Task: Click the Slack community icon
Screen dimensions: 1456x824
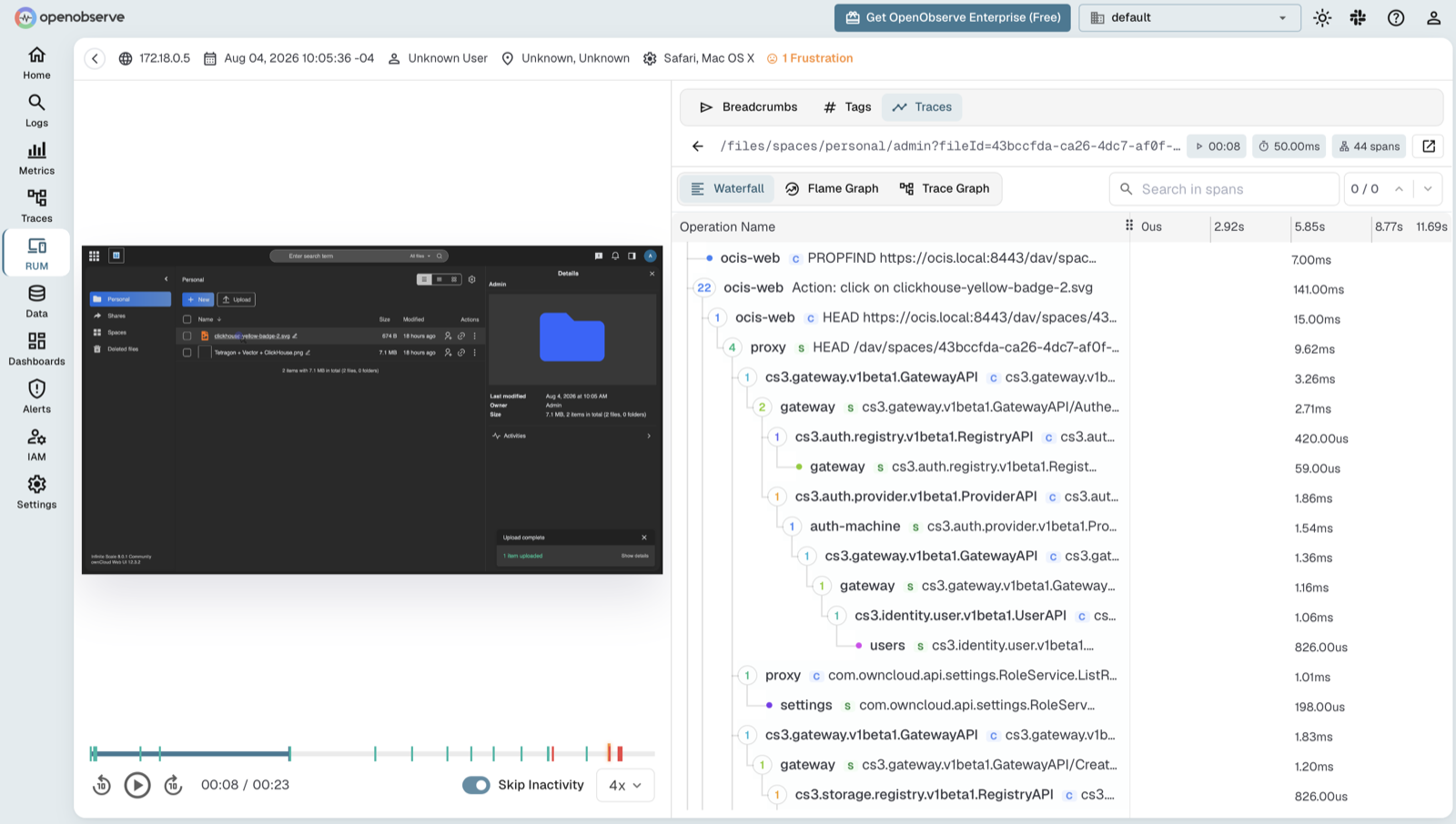Action: click(1358, 18)
